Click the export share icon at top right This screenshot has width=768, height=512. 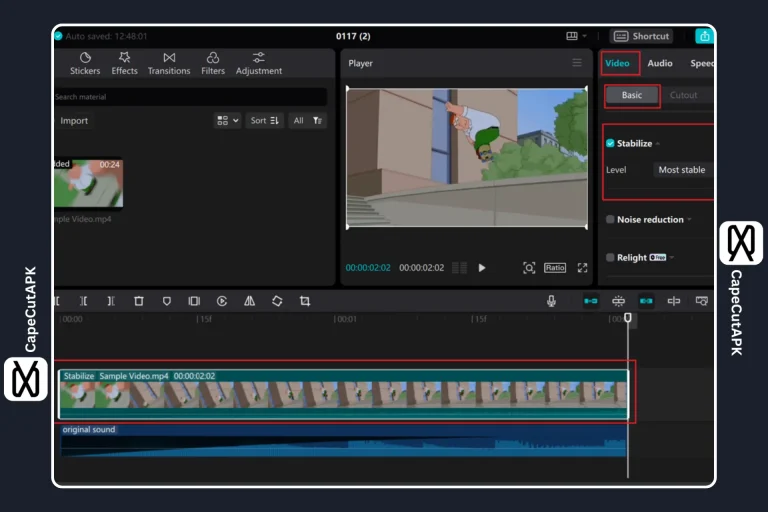704,36
